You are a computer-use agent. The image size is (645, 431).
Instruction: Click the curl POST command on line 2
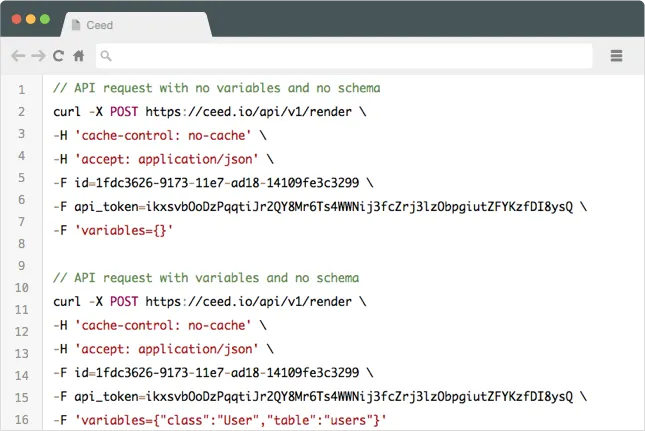[209, 111]
